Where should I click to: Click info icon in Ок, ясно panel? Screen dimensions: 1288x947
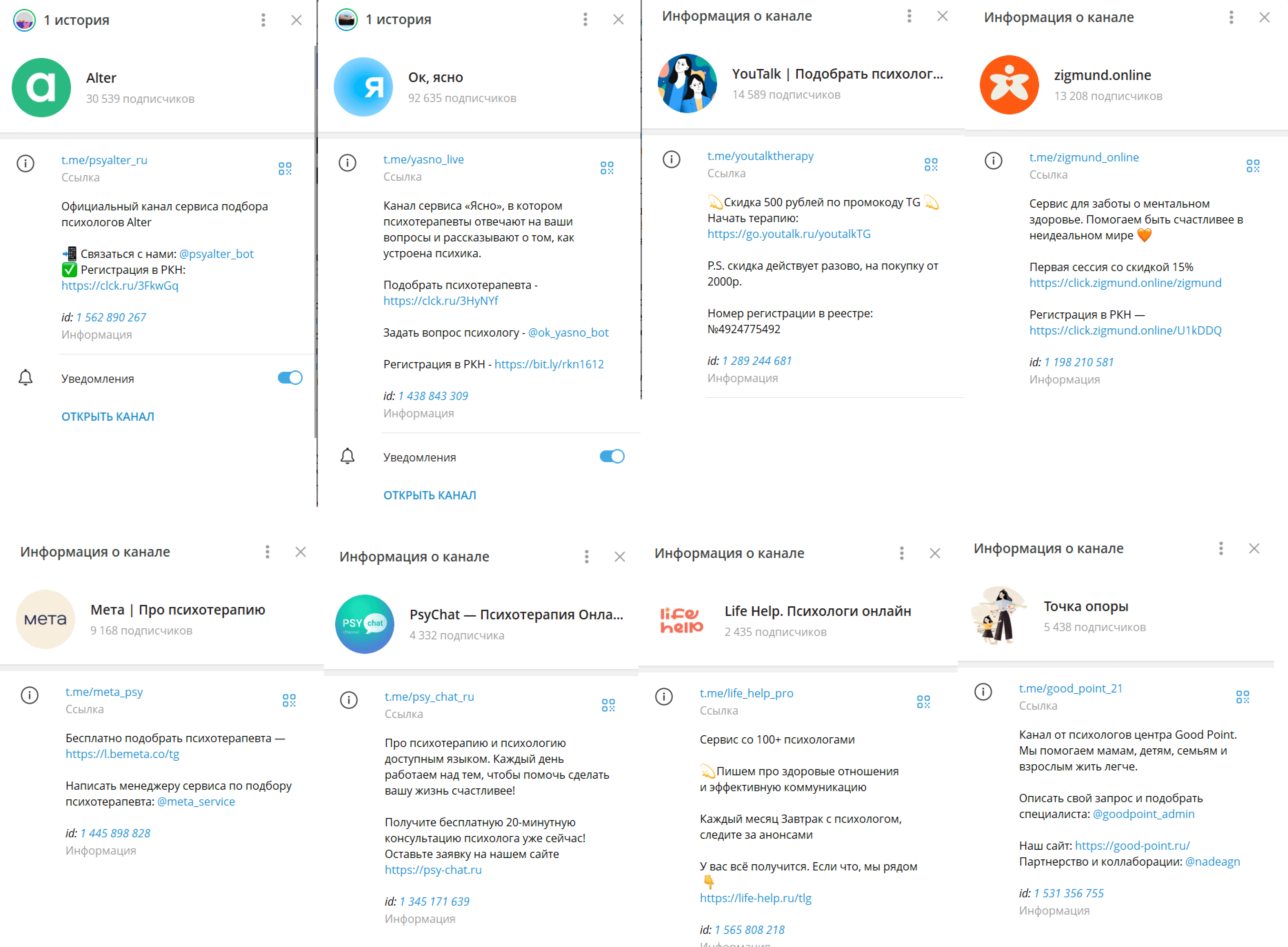[347, 163]
